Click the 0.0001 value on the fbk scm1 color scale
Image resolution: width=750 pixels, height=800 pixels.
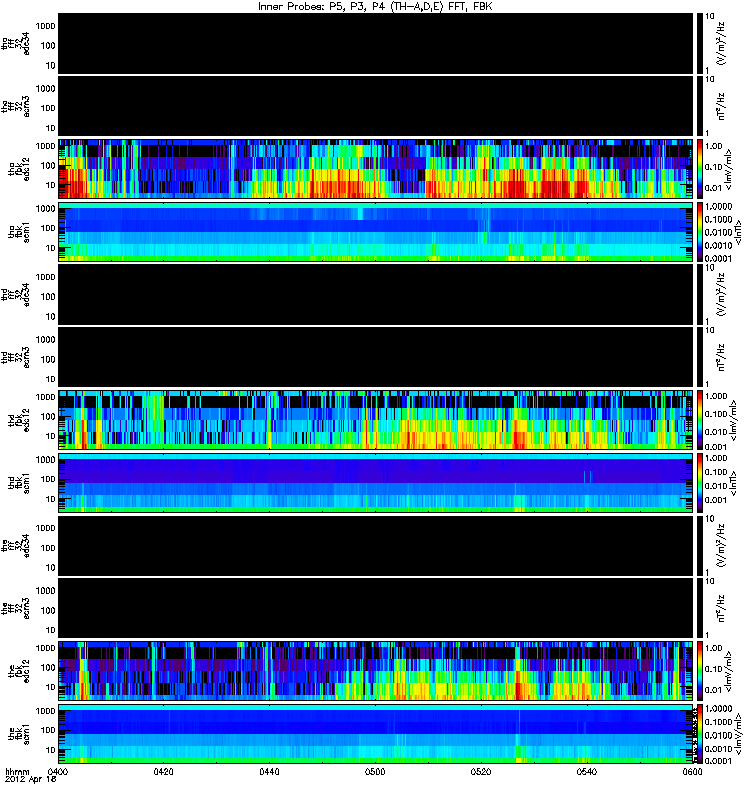(718, 761)
